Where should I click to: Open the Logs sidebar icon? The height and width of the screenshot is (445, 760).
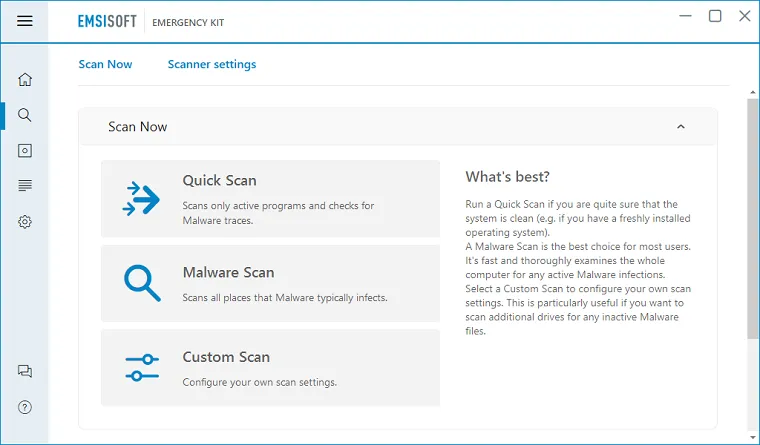point(25,186)
